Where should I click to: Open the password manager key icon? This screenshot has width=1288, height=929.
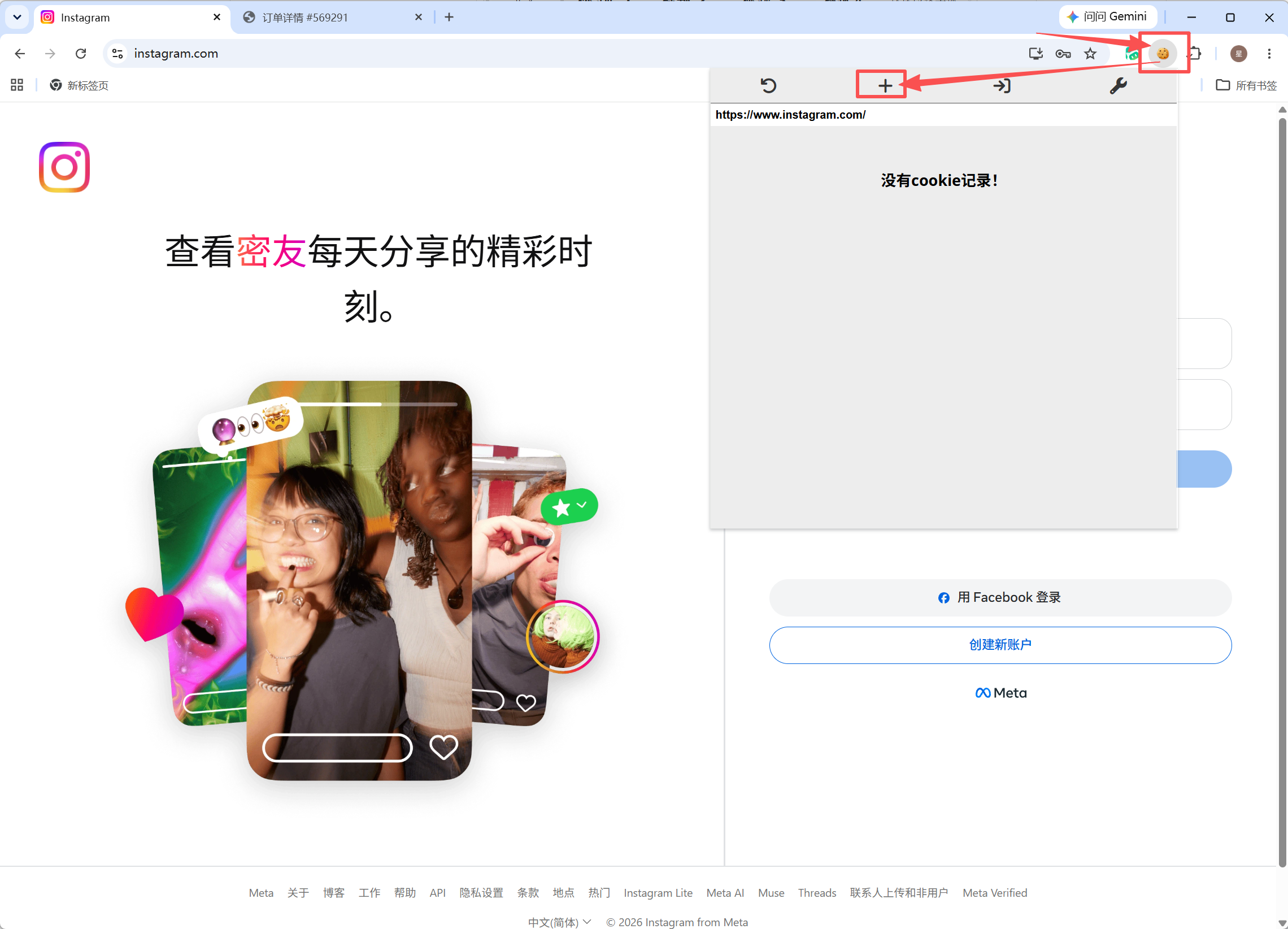pyautogui.click(x=1063, y=54)
